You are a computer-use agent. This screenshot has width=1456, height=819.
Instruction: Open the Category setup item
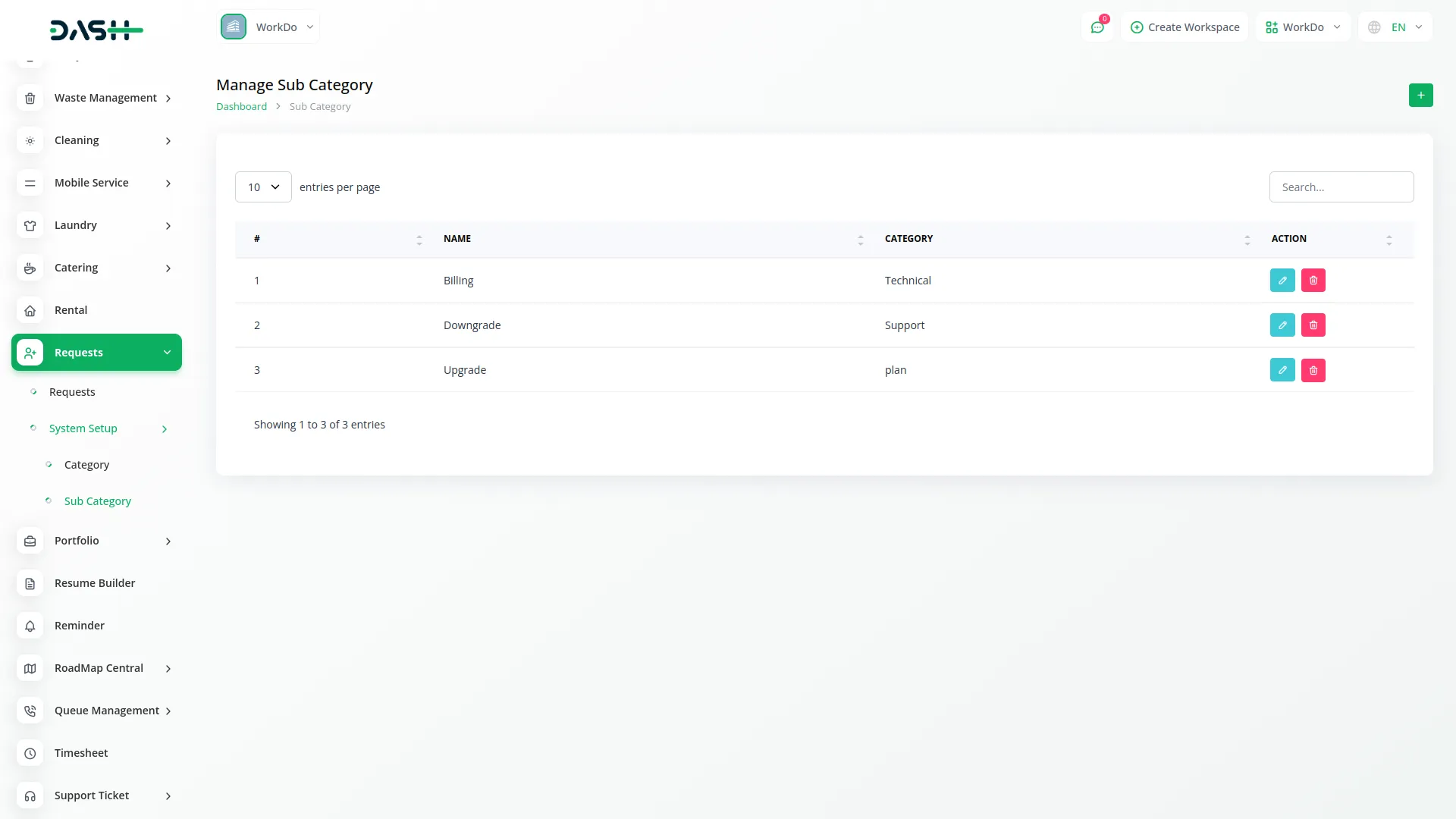86,465
